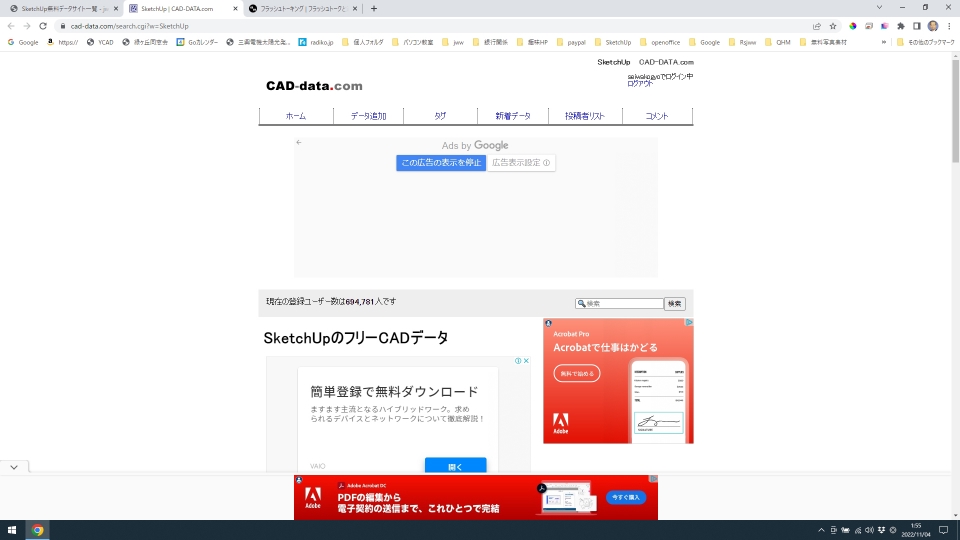
Task: Click the padlock site info icon
Action: pos(62,26)
